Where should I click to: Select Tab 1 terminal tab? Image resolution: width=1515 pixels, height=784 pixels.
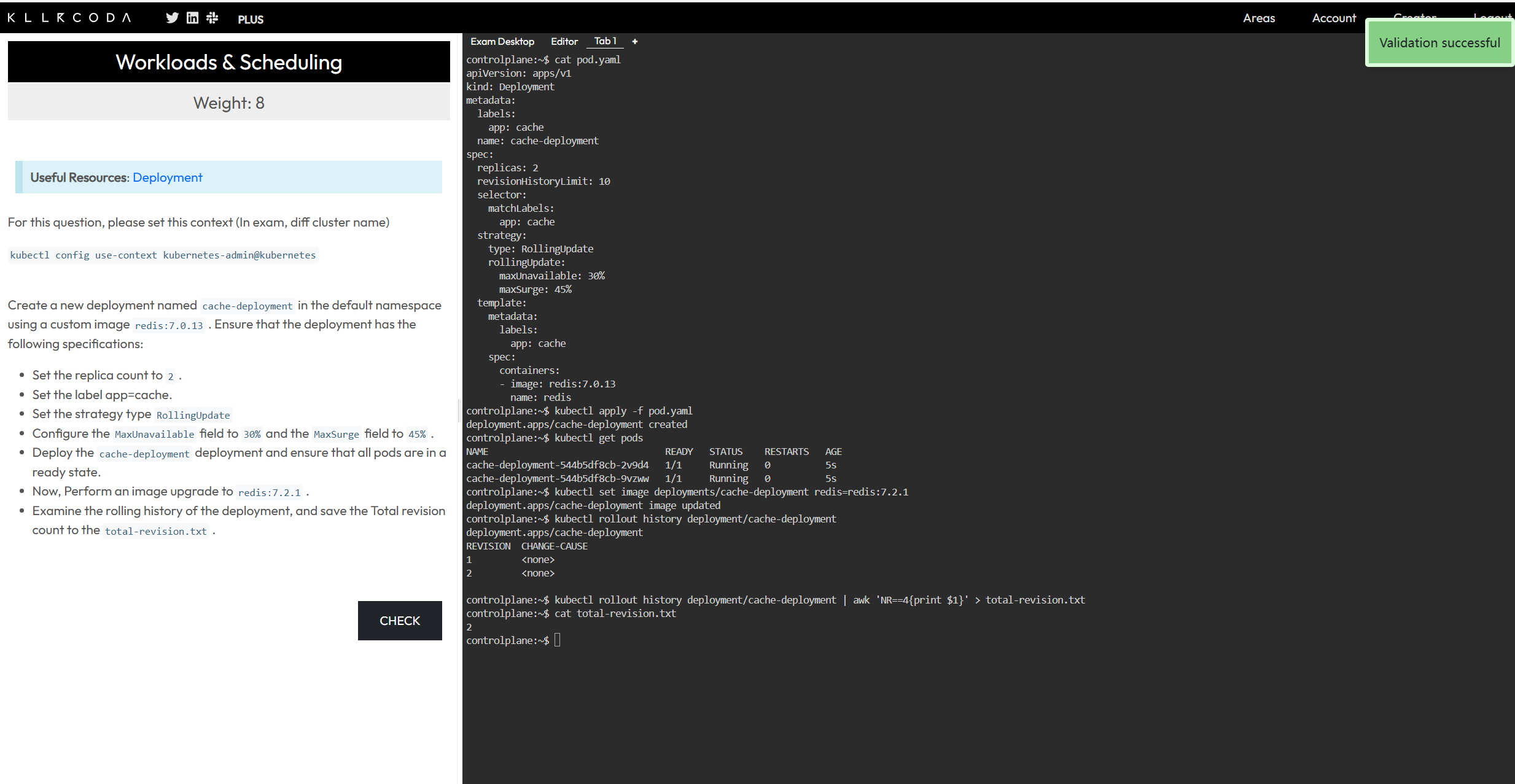[605, 41]
